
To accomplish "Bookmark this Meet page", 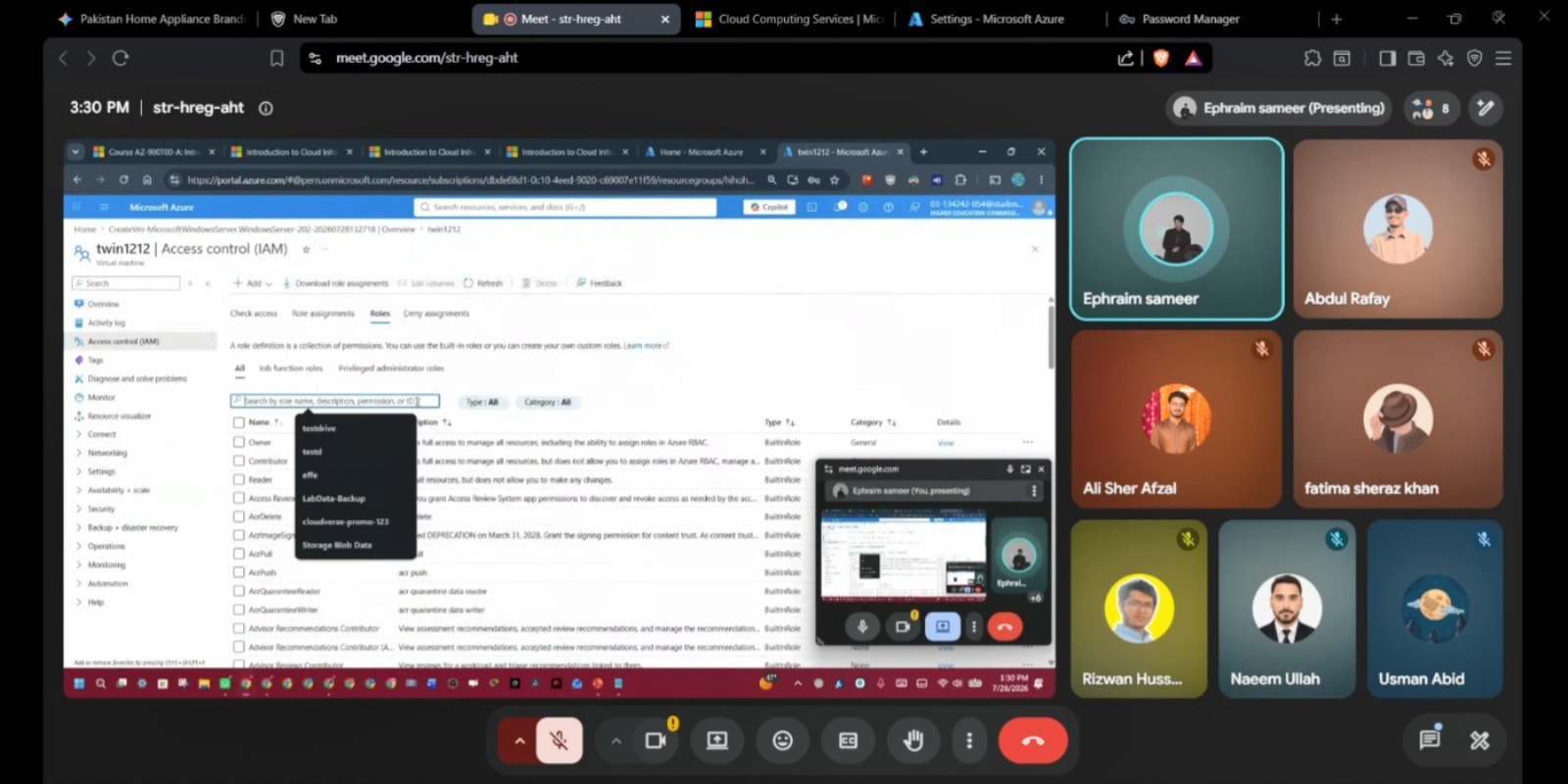I will tap(276, 58).
